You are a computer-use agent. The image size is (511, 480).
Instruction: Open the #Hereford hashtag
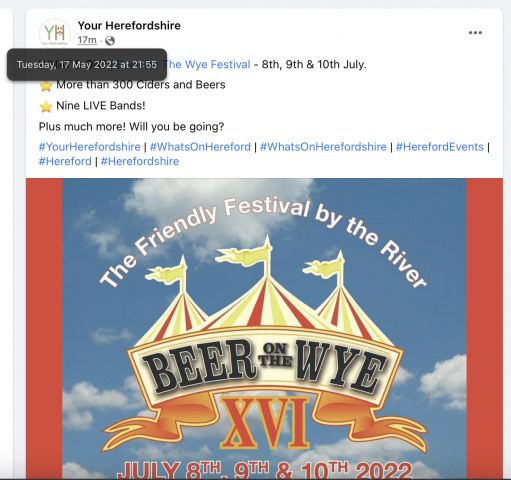click(x=65, y=161)
